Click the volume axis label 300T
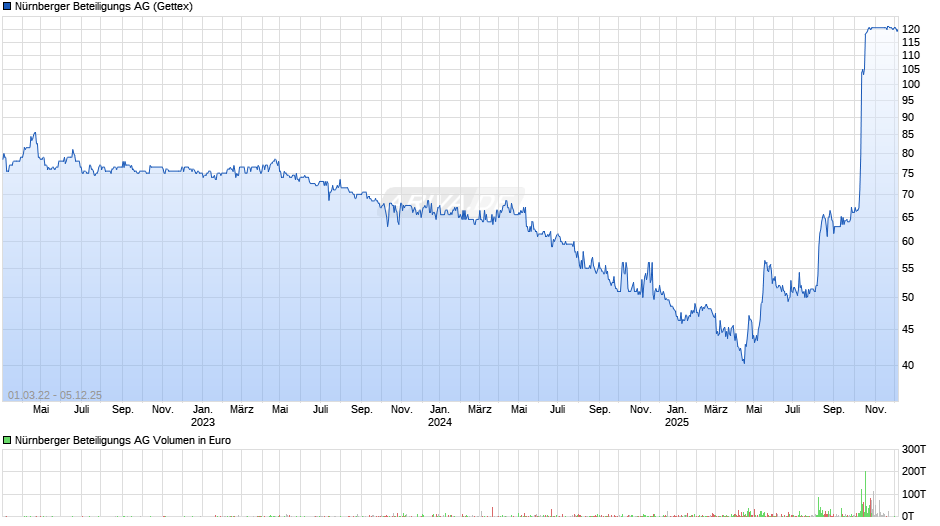The image size is (940, 526). pos(914,449)
